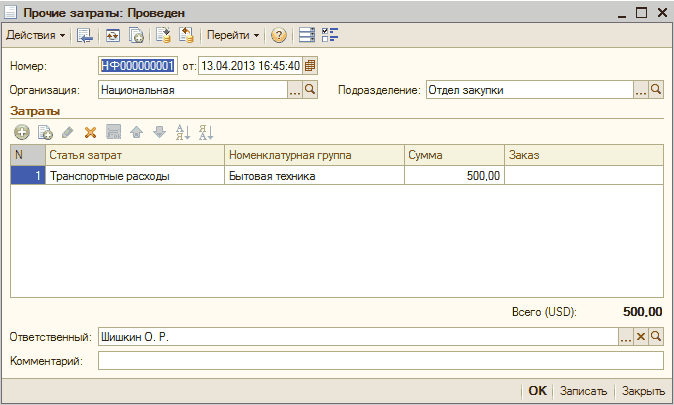Image resolution: width=674 pixels, height=405 pixels.
Task: Click the green plus add row icon
Action: coord(21,132)
